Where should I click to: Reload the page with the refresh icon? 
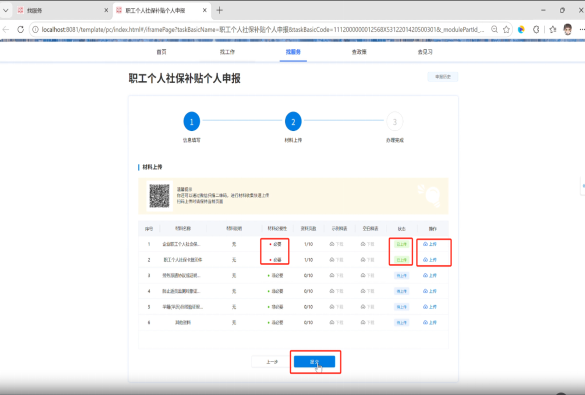point(21,29)
